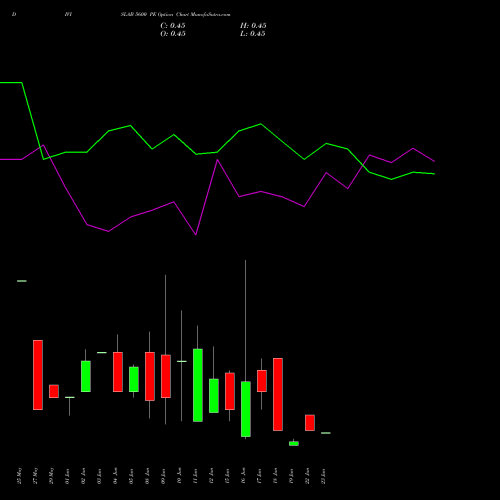
Task: Select the tall green candlestick above 11 Jun
Action: [198, 385]
